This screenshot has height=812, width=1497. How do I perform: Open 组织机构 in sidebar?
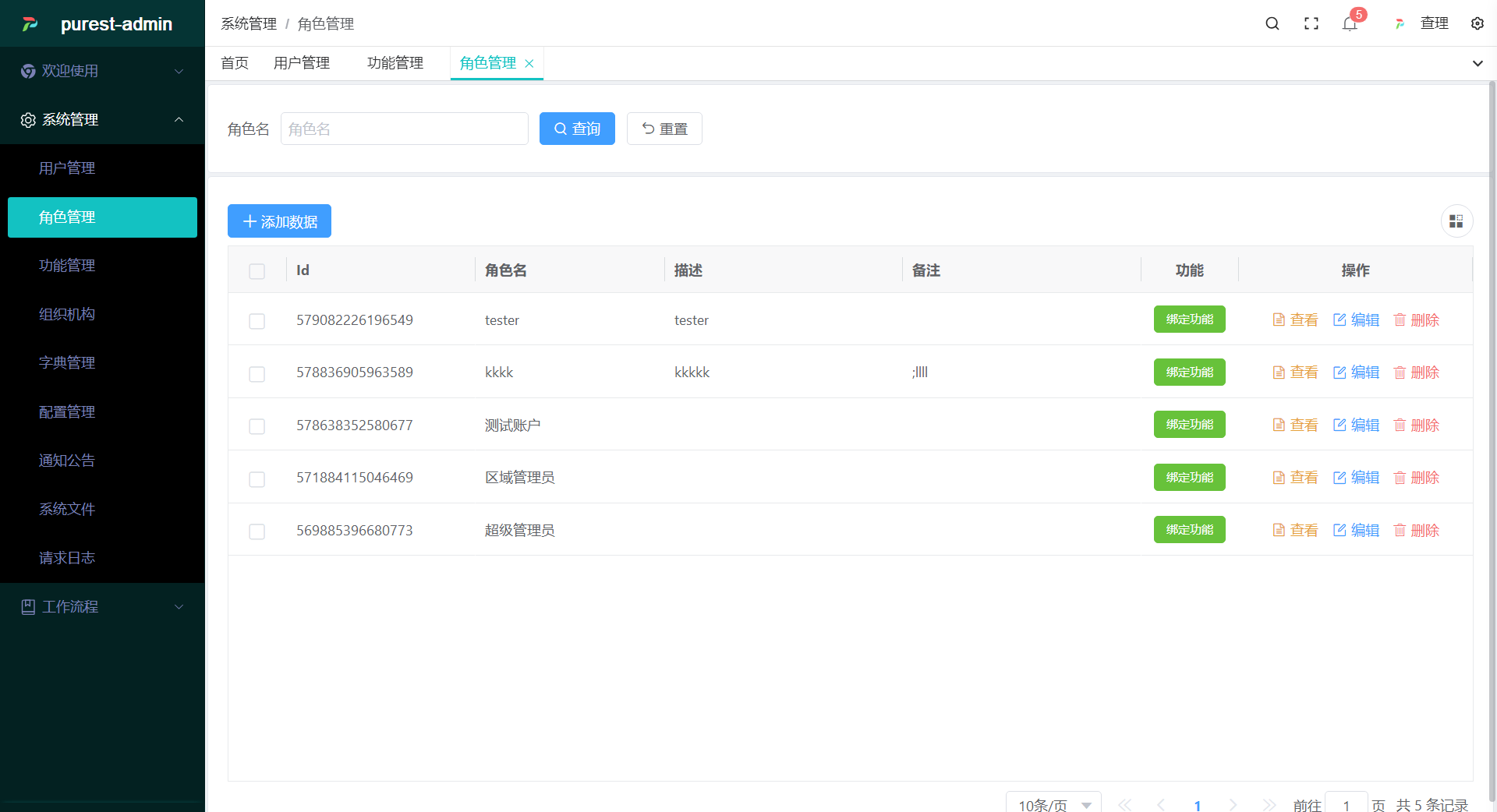point(102,314)
